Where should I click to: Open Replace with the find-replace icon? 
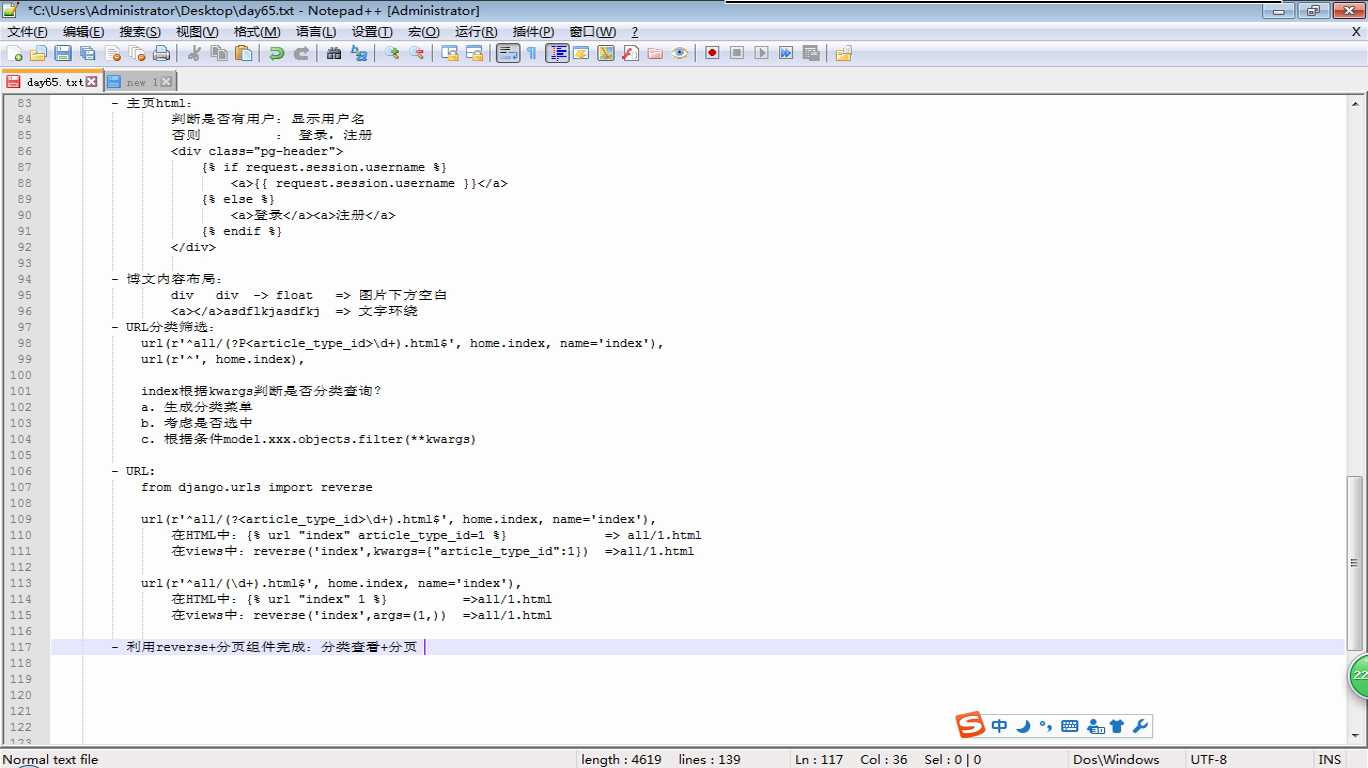[359, 53]
